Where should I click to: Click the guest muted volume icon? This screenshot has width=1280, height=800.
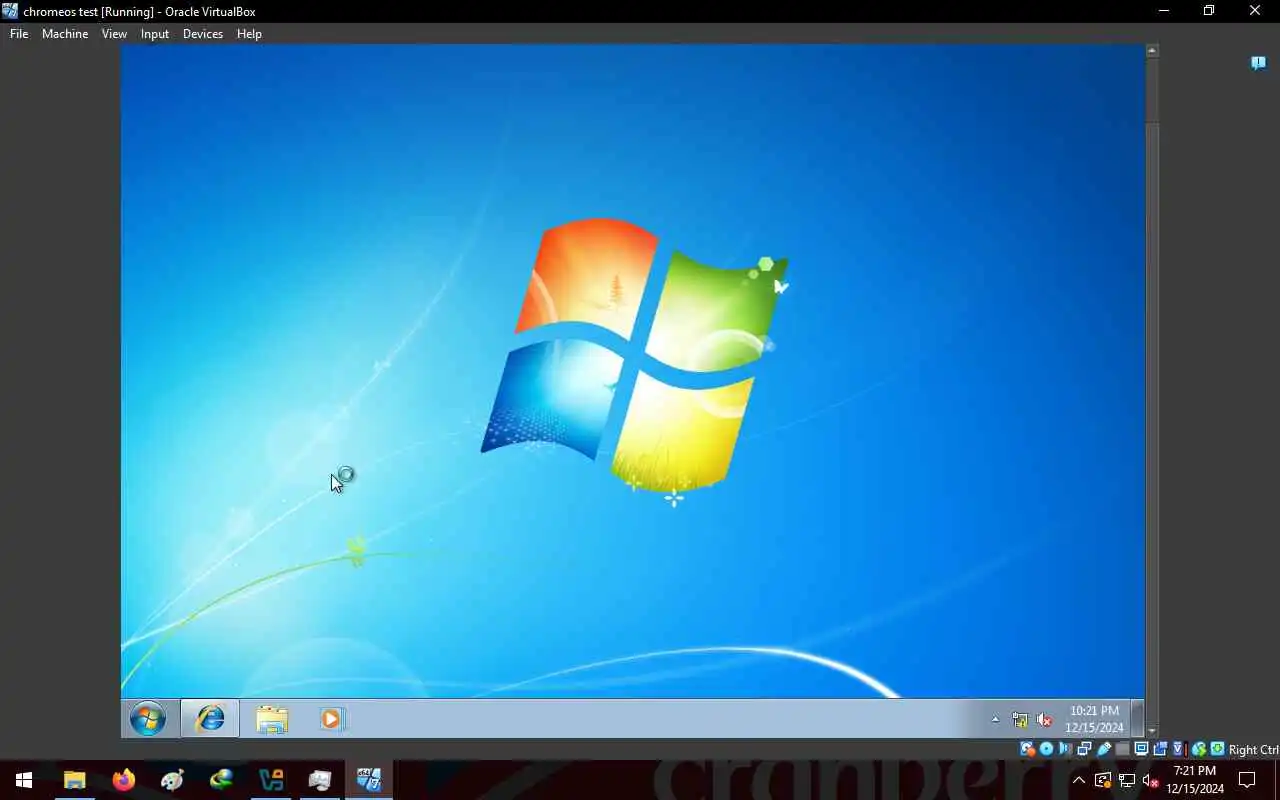click(1044, 719)
